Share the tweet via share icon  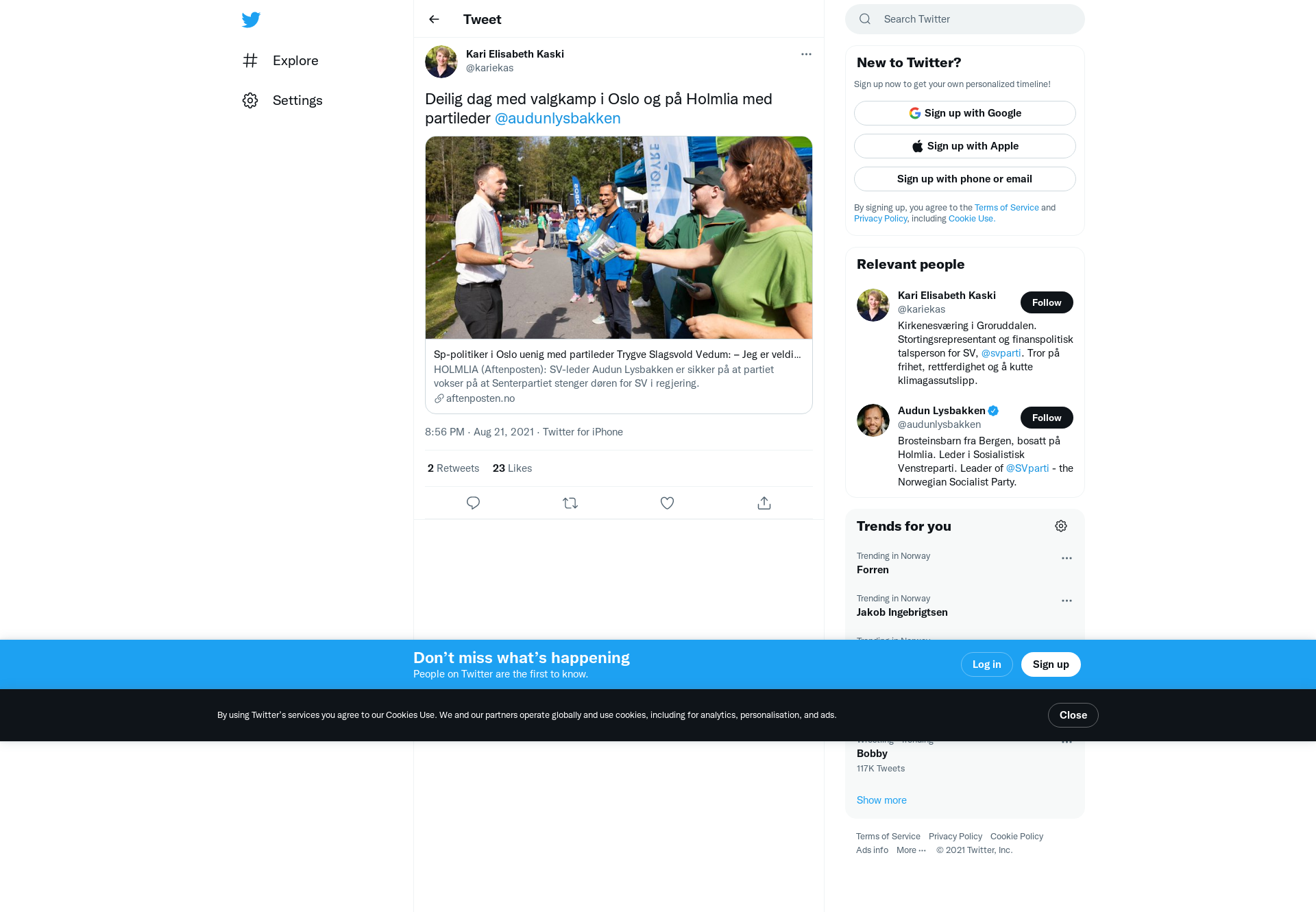coord(764,503)
